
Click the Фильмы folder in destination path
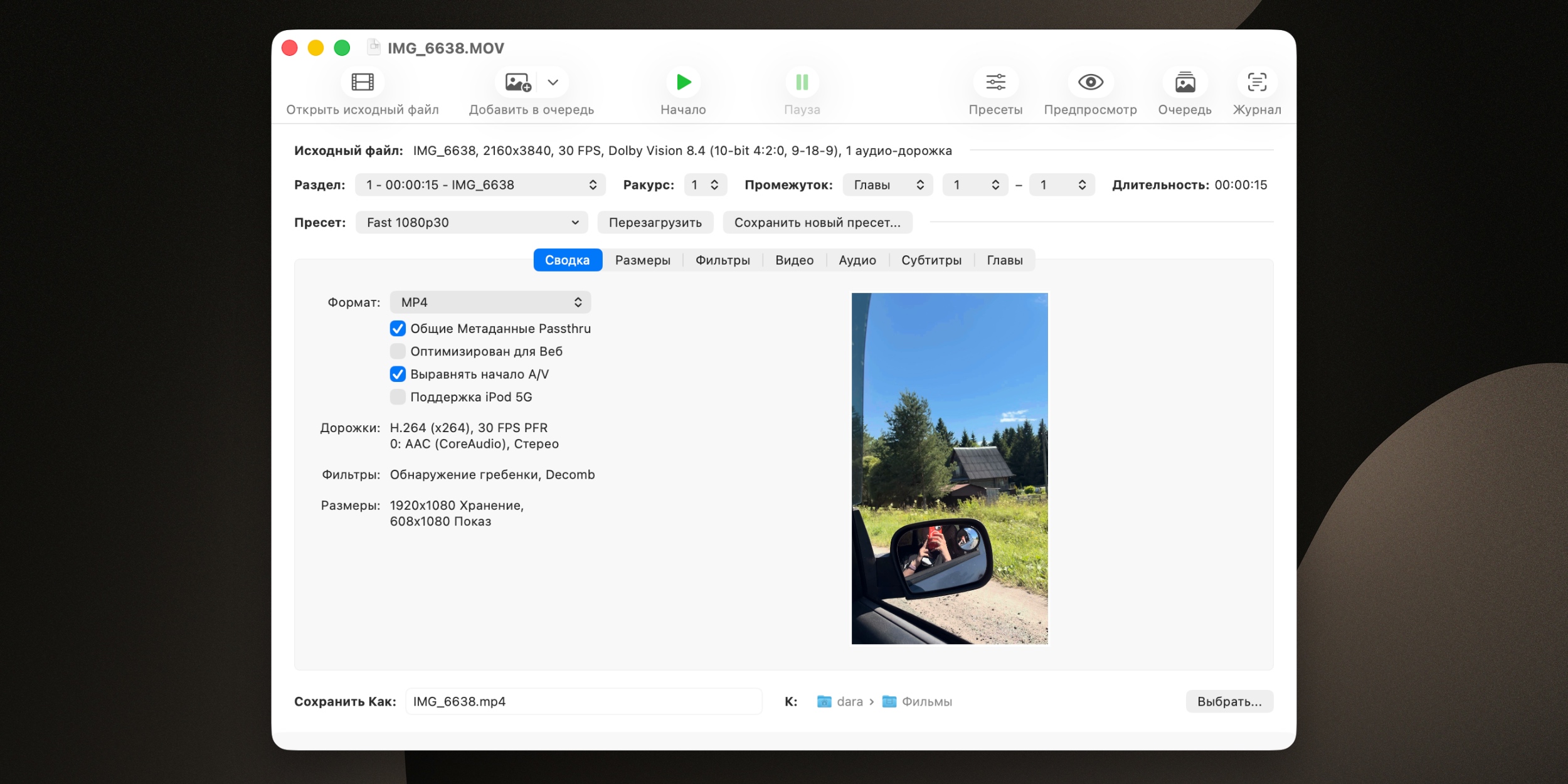coord(917,701)
